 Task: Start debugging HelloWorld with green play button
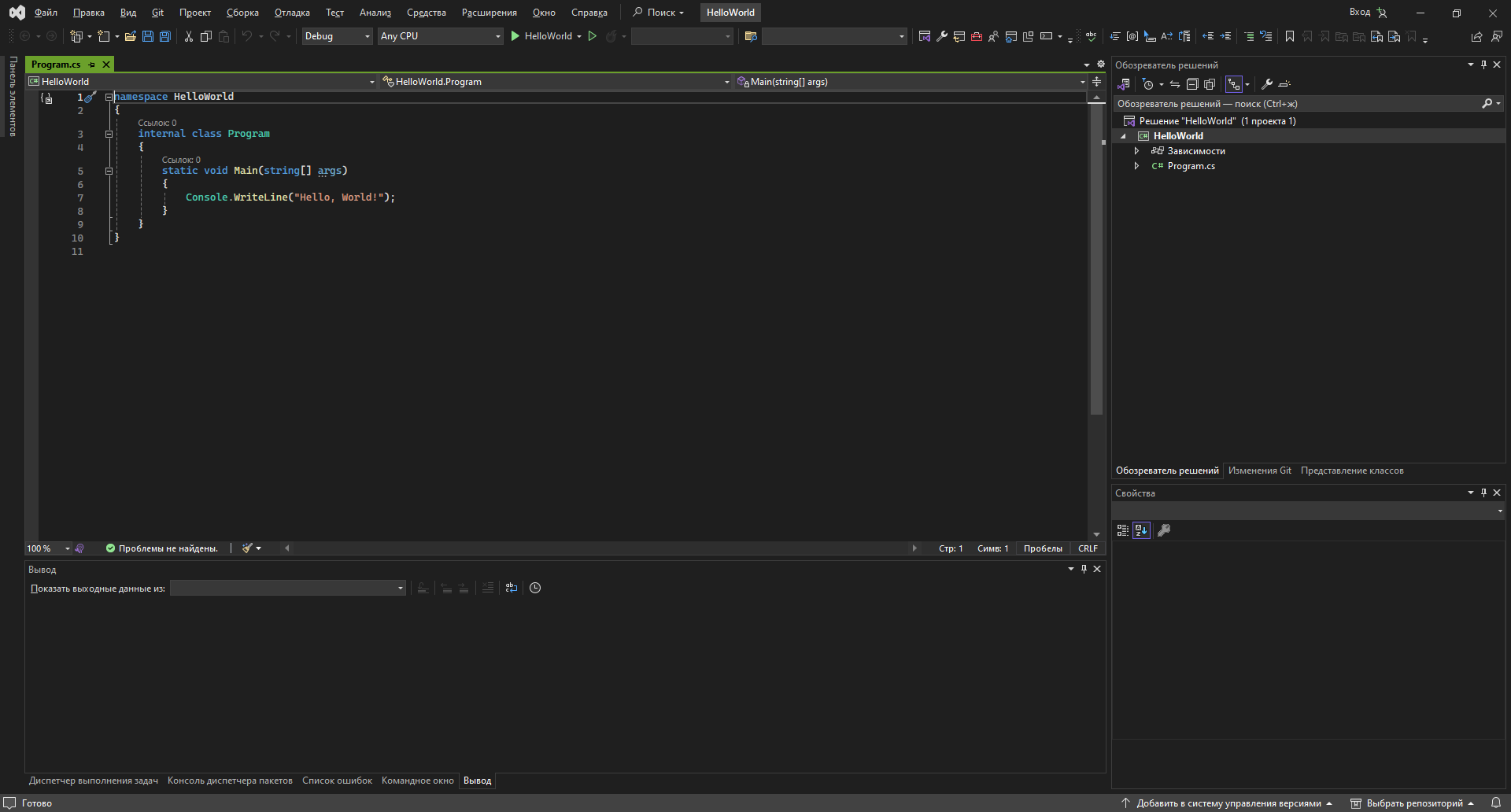tap(541, 36)
